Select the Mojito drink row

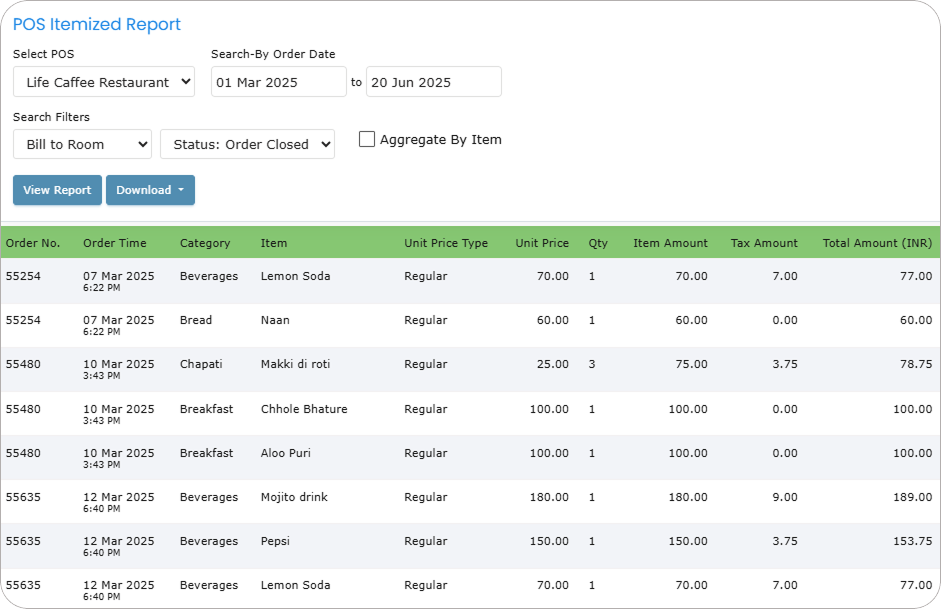(470, 497)
